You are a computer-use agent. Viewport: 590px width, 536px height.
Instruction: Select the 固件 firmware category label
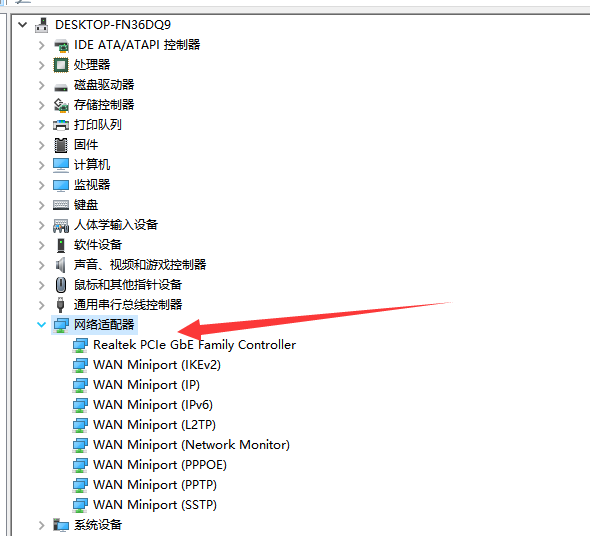(x=86, y=145)
